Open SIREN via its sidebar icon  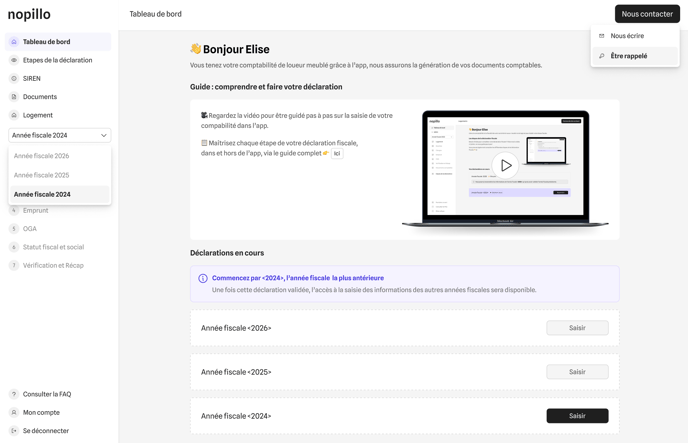tap(14, 78)
